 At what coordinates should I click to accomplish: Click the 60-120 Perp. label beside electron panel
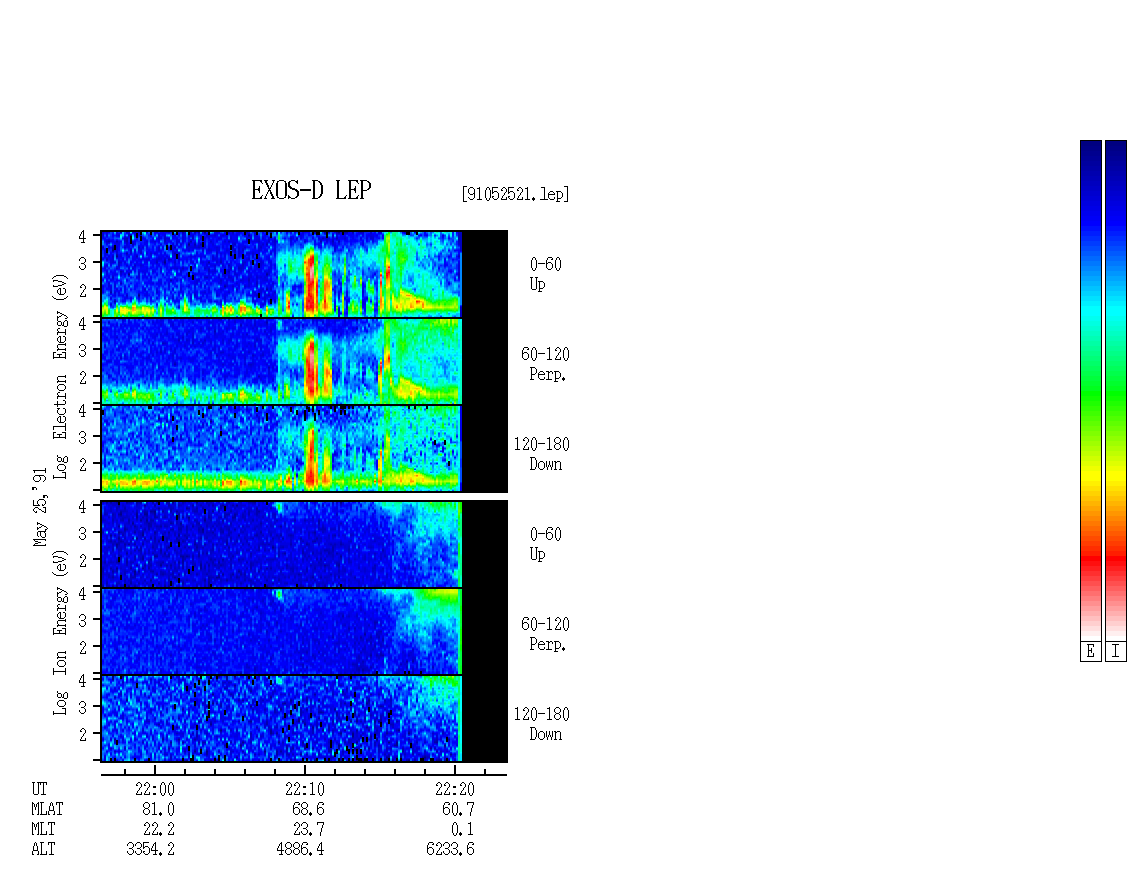545,364
